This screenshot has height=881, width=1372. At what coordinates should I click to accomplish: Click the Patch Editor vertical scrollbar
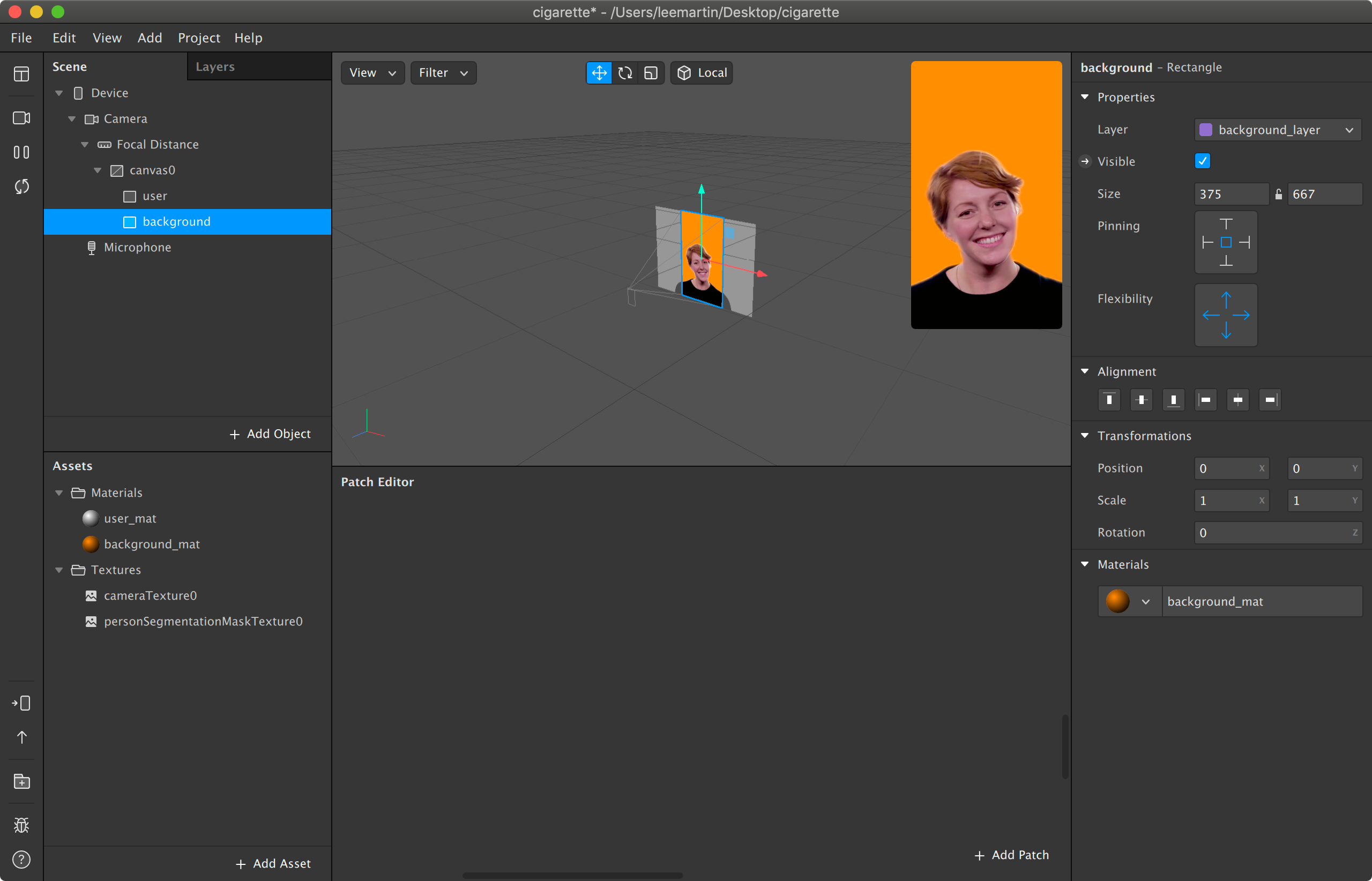click(x=1065, y=746)
